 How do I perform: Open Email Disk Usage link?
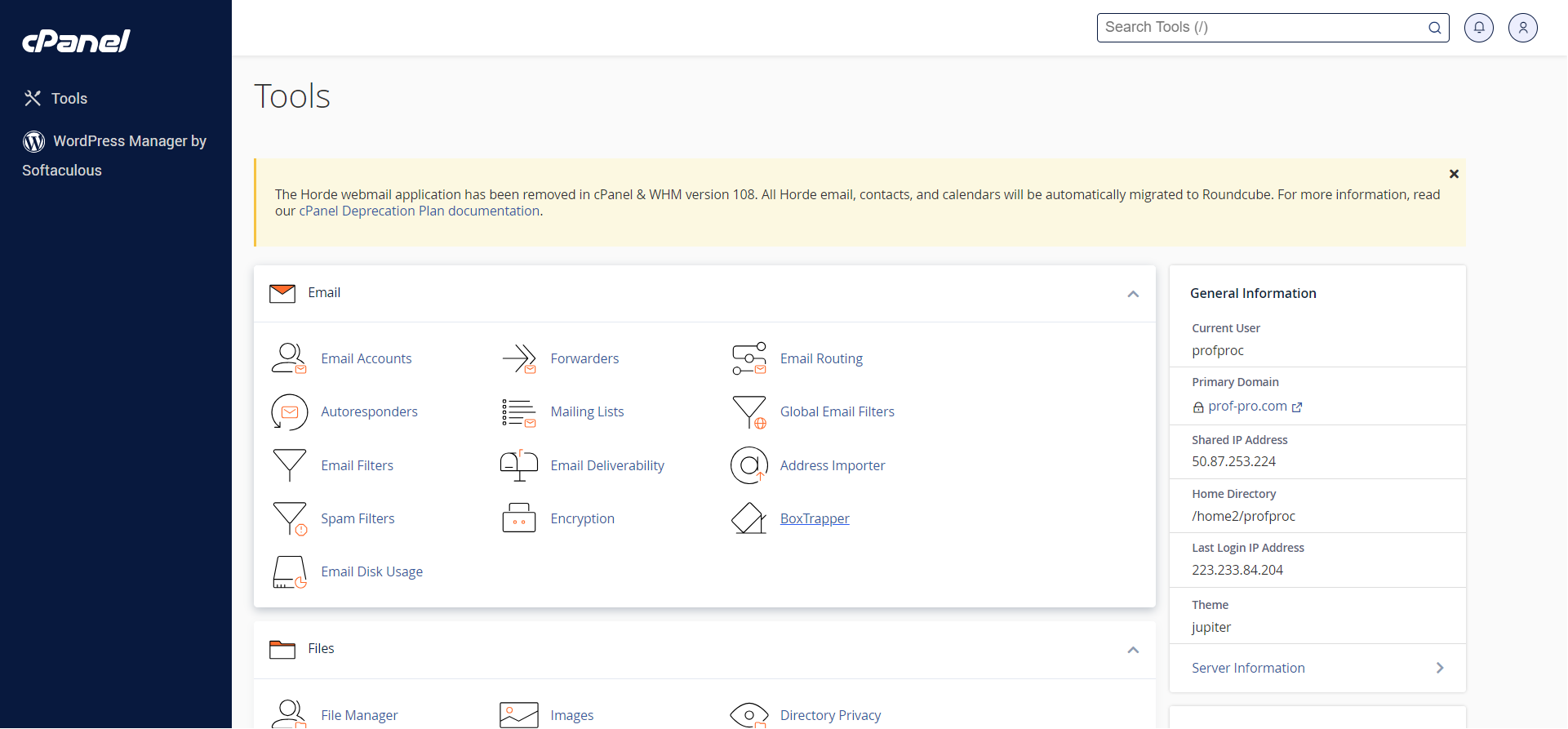coord(371,572)
